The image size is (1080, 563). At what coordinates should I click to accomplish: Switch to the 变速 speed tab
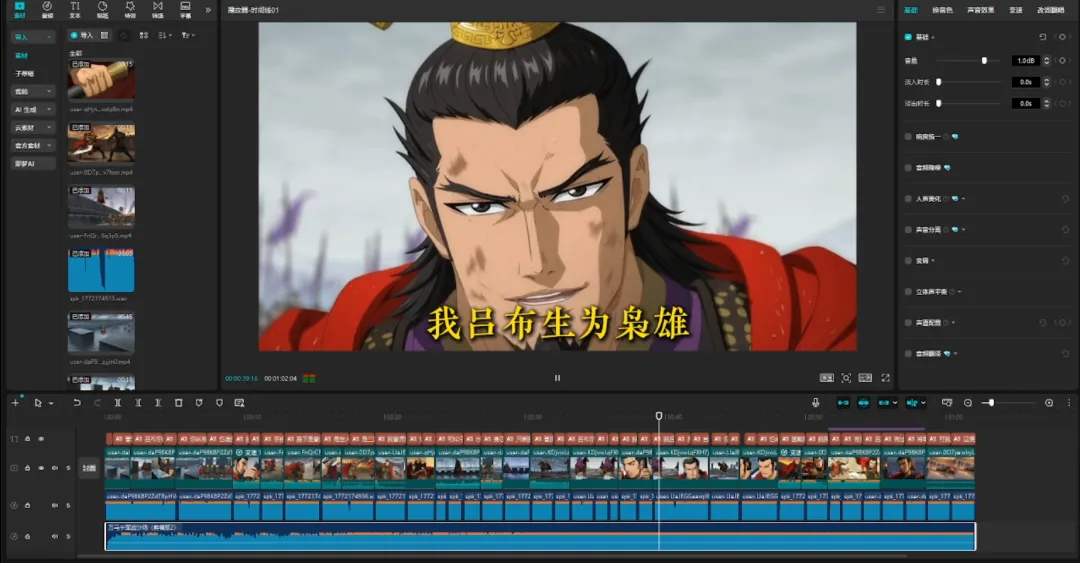tap(1015, 10)
